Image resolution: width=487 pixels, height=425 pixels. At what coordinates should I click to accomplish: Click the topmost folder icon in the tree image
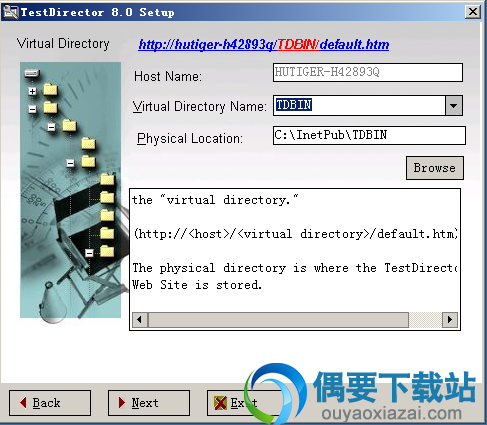[x=50, y=89]
